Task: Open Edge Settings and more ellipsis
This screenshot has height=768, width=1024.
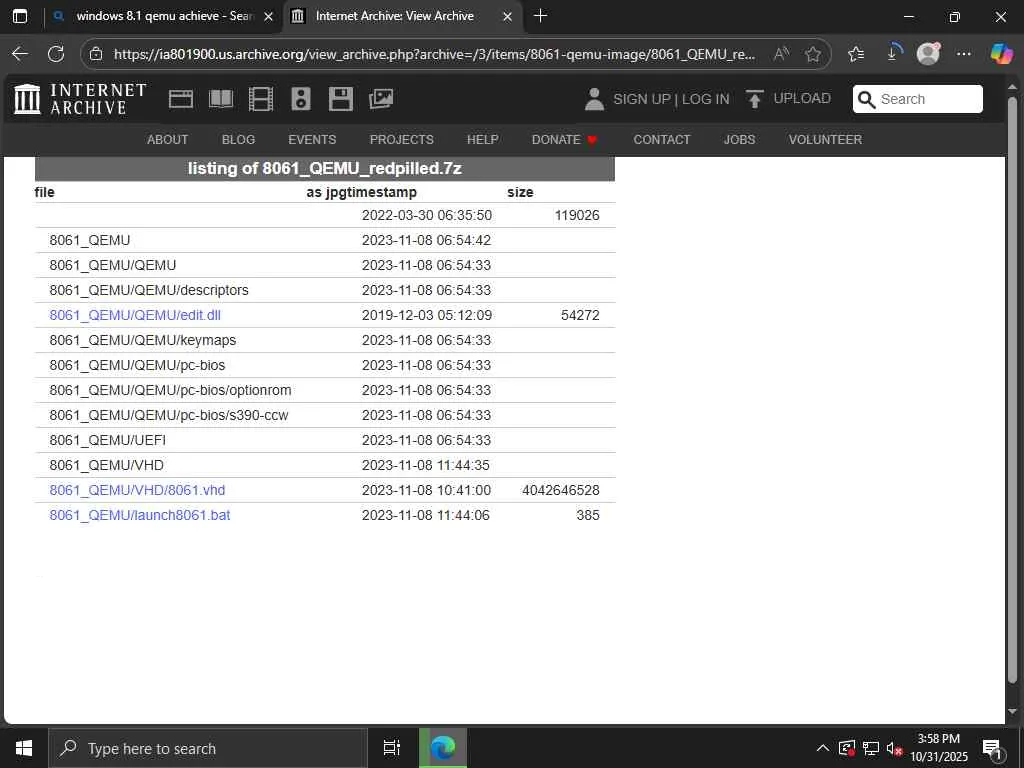Action: (x=963, y=54)
